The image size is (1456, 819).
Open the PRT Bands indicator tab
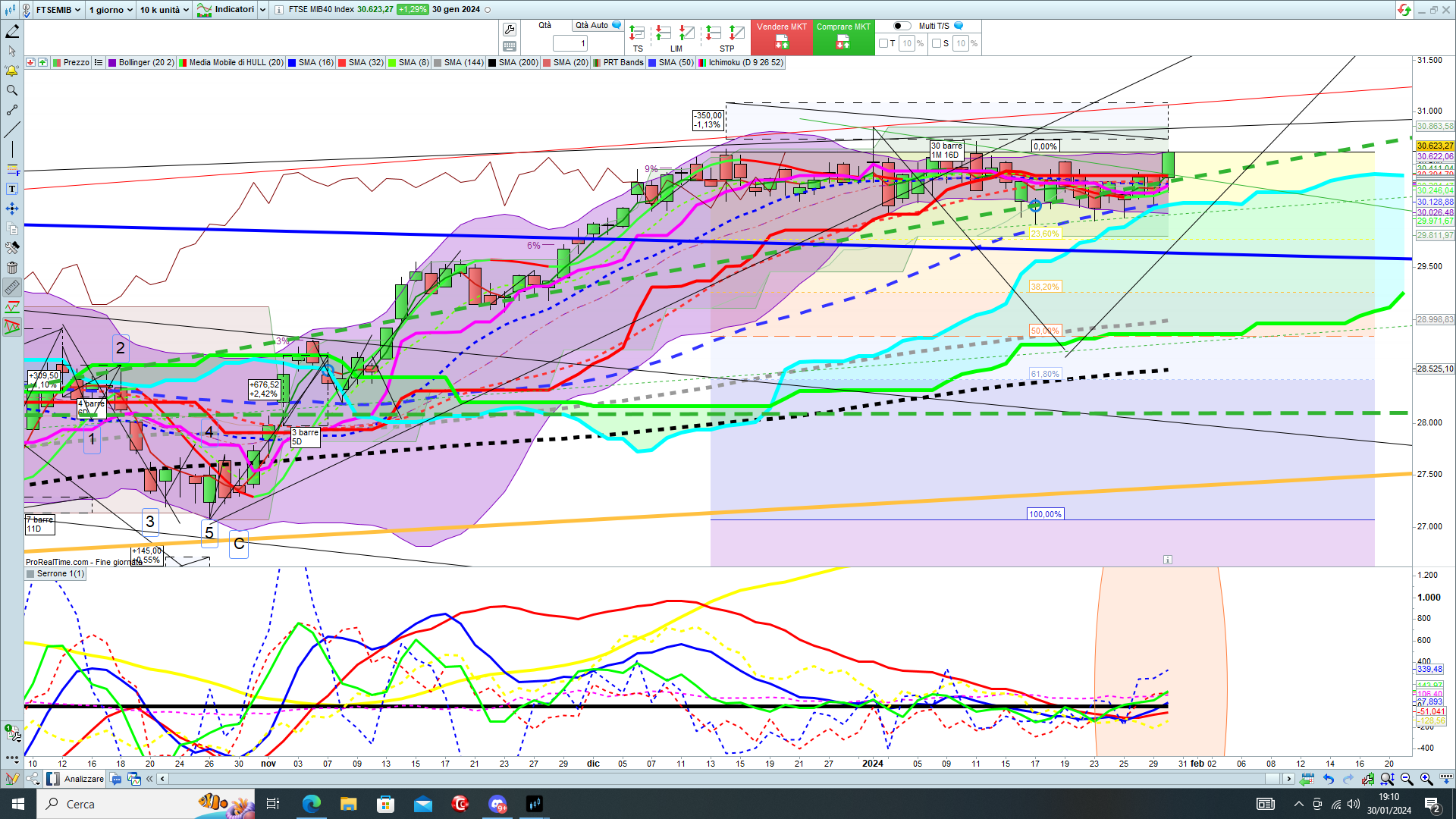[x=619, y=62]
